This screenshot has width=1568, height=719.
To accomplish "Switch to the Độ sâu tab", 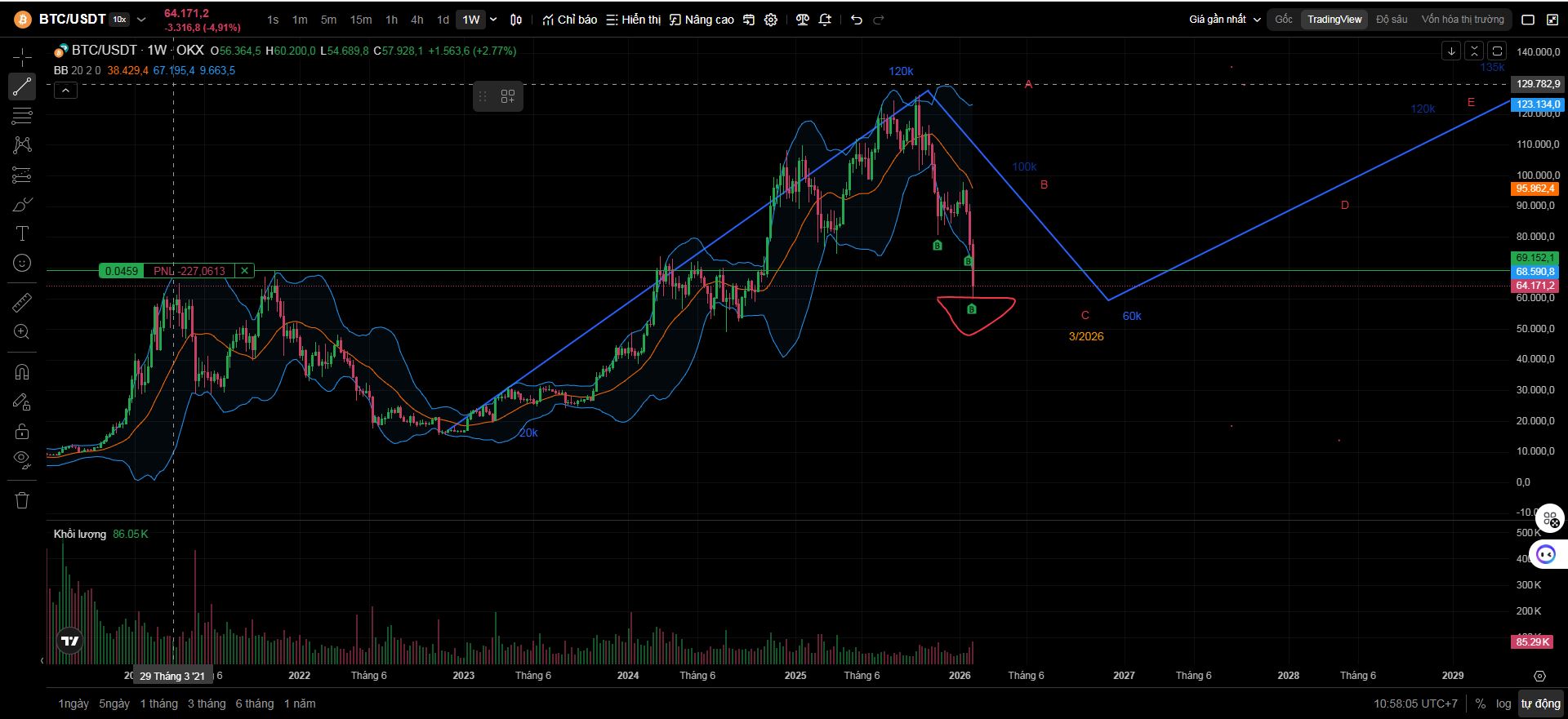I will (1392, 20).
